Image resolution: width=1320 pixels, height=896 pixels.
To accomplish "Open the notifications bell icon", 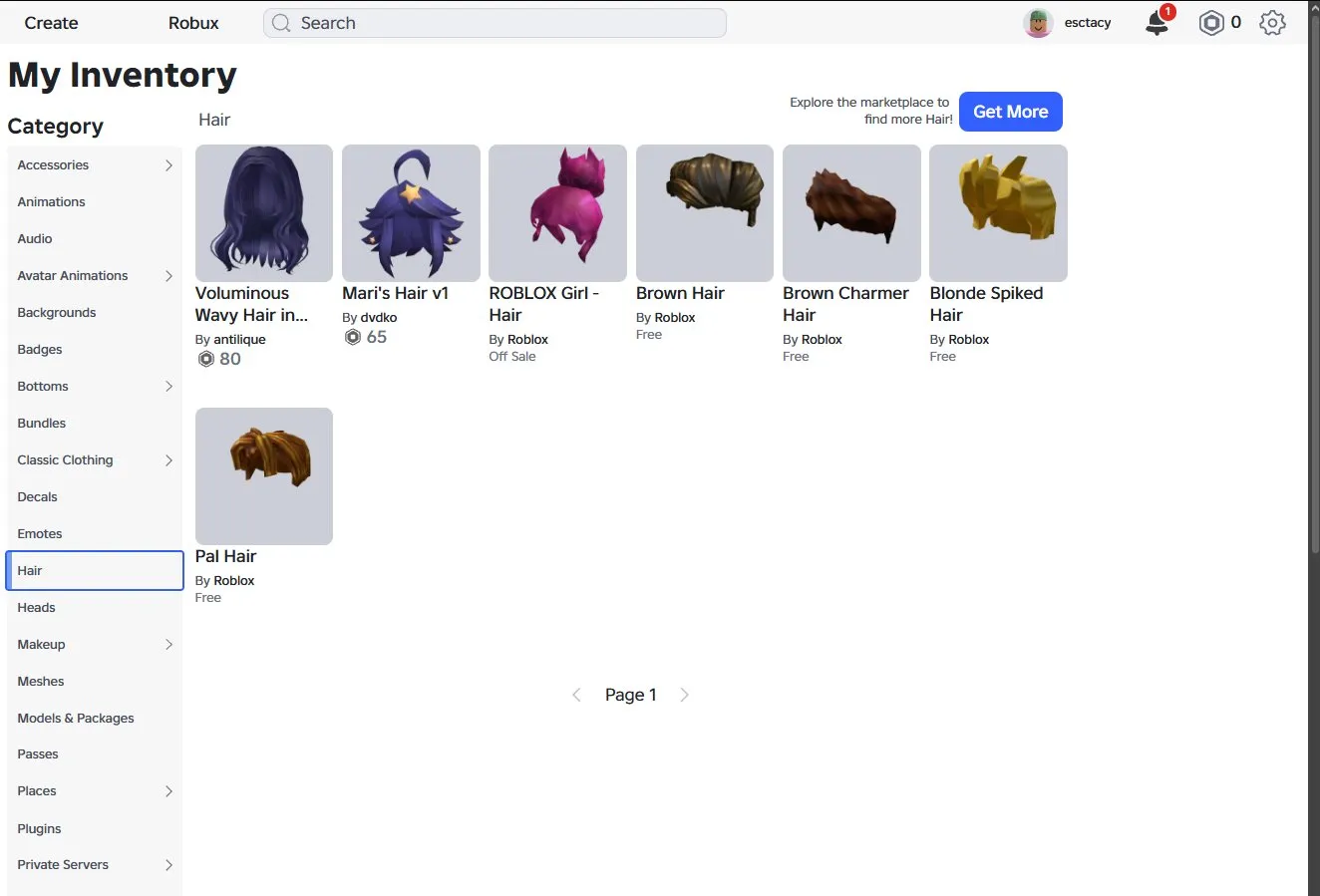I will click(x=1157, y=22).
